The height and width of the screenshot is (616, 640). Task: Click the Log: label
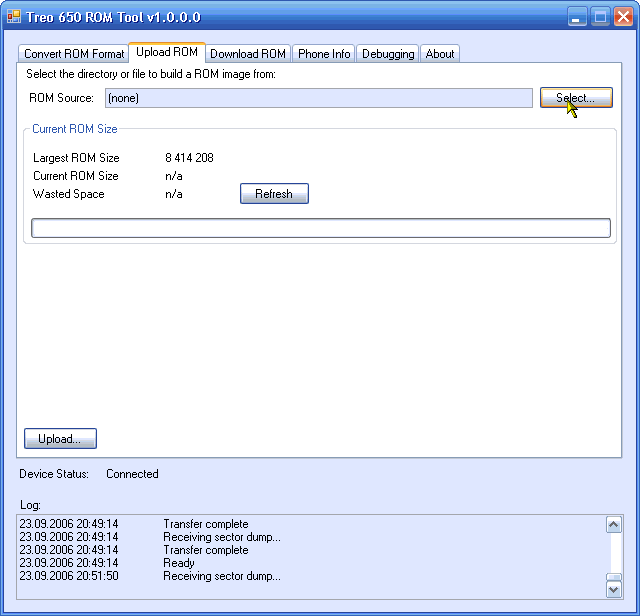tap(31, 505)
